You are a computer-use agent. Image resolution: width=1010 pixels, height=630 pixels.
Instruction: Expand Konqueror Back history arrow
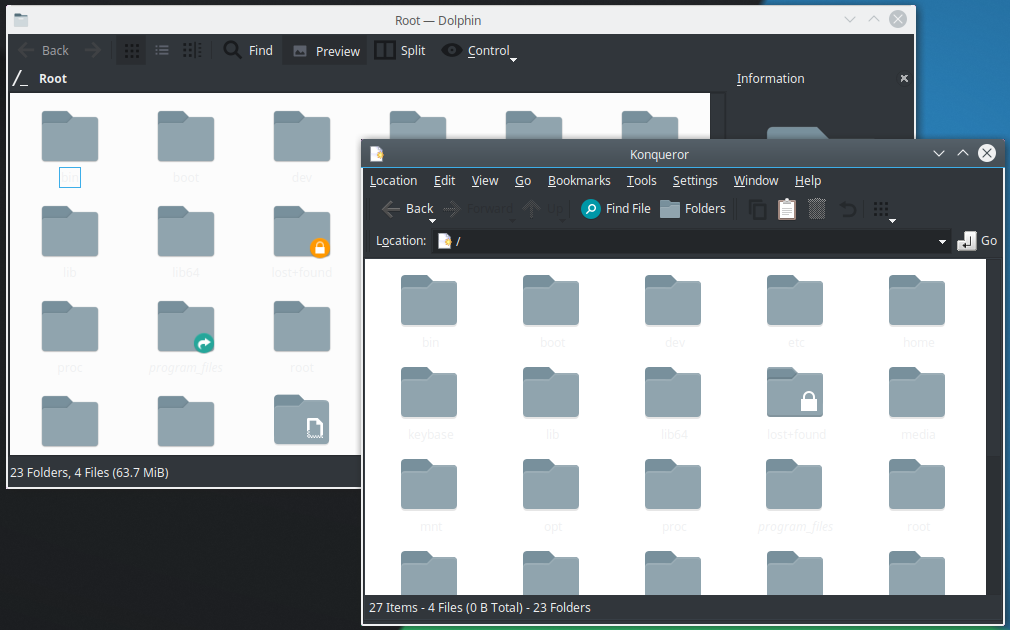tap(432, 221)
